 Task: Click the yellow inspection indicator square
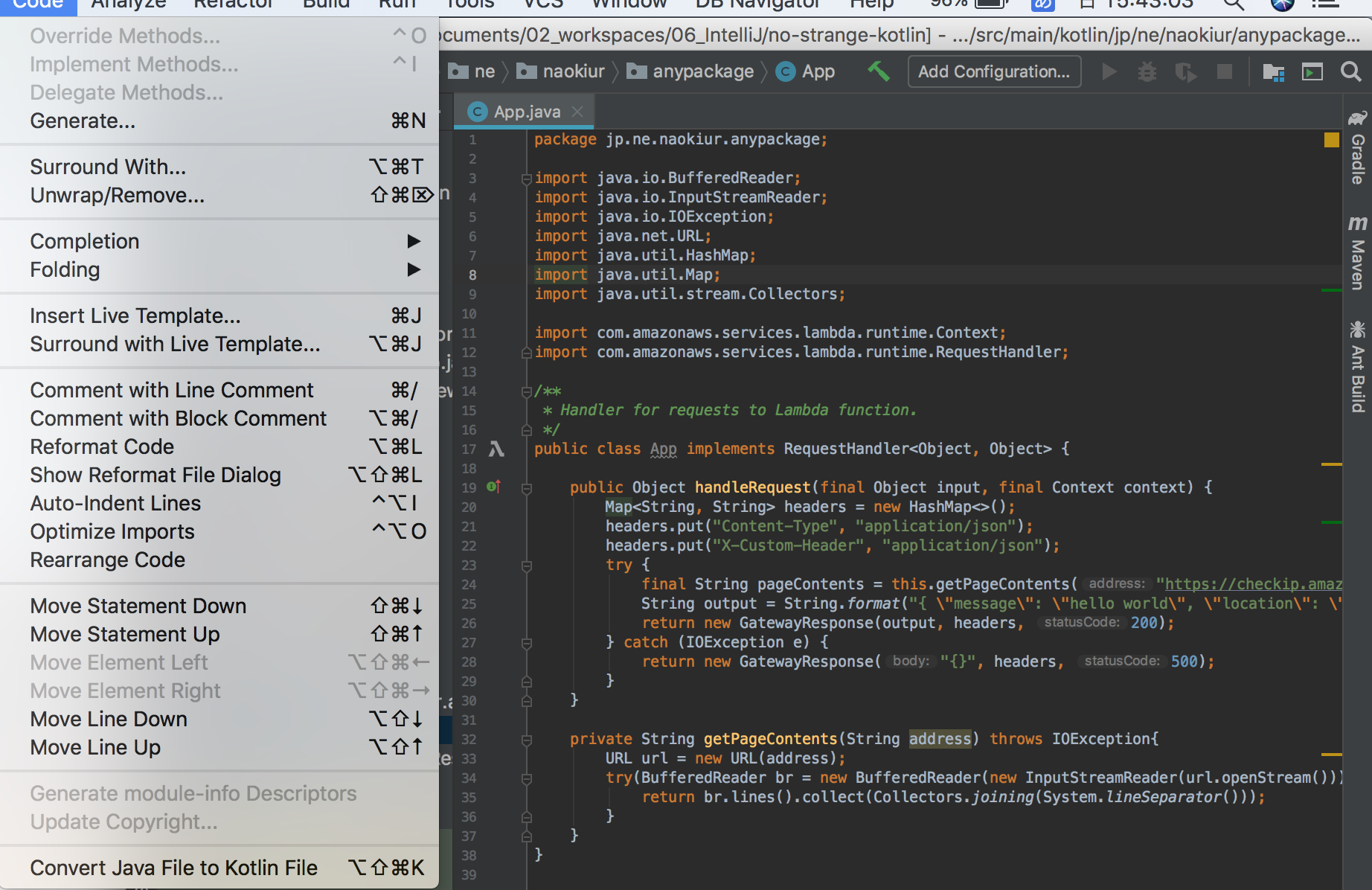(1332, 139)
